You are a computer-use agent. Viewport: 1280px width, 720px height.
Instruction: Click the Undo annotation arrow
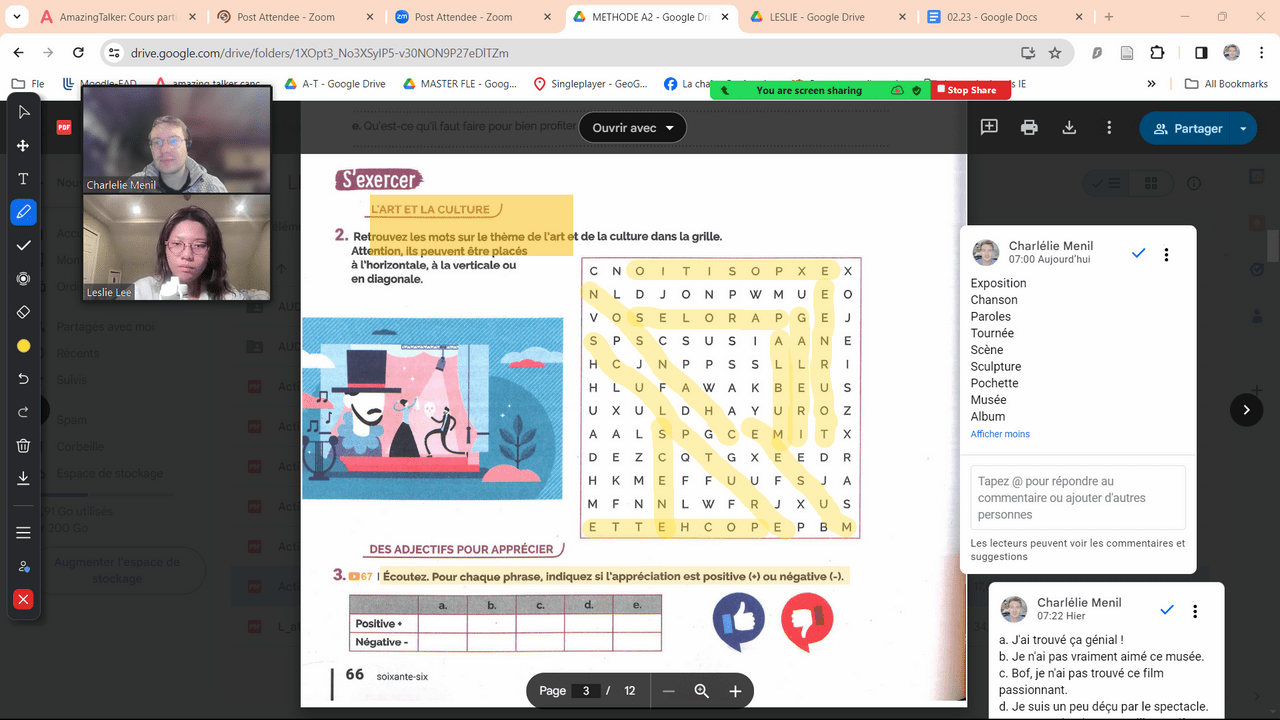click(x=24, y=379)
